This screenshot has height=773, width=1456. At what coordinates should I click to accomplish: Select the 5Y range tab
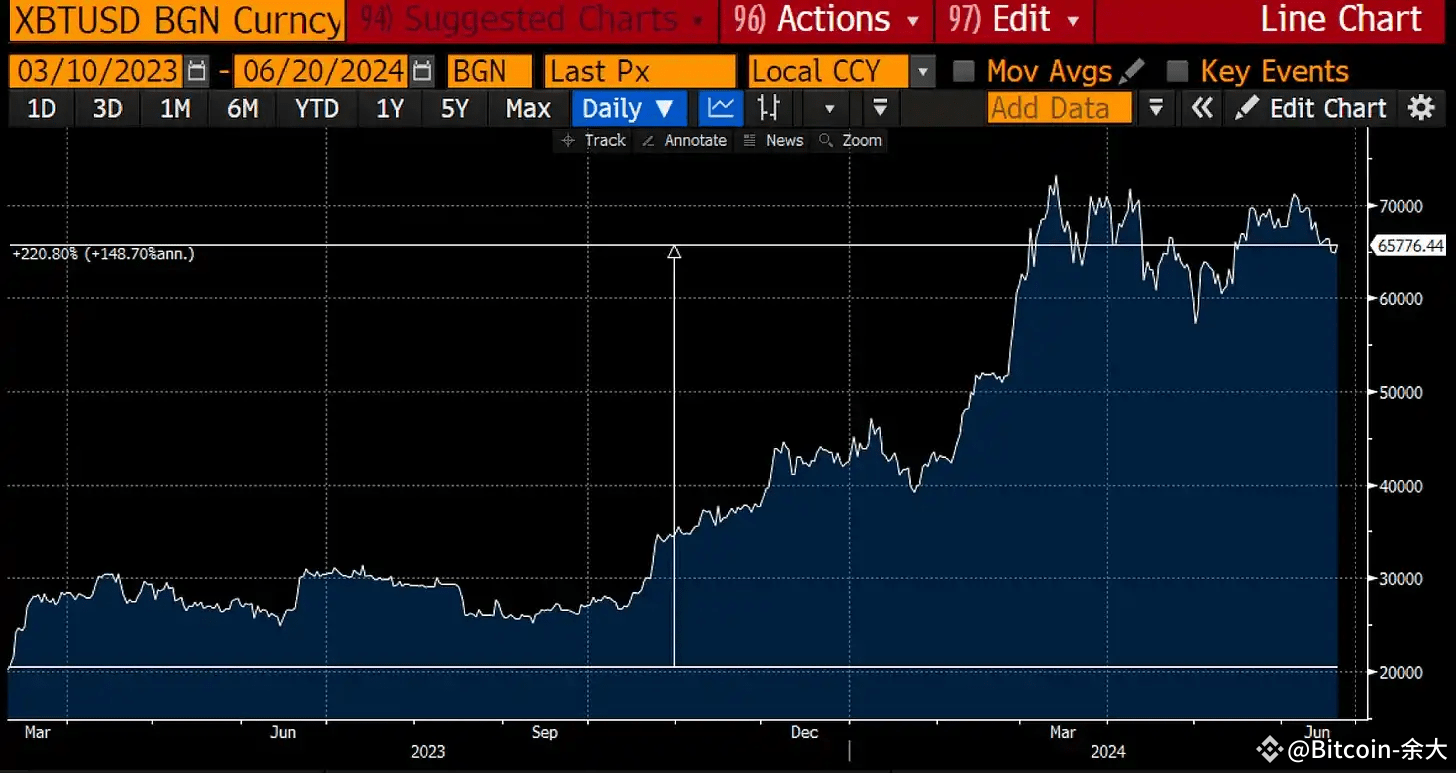pos(454,108)
